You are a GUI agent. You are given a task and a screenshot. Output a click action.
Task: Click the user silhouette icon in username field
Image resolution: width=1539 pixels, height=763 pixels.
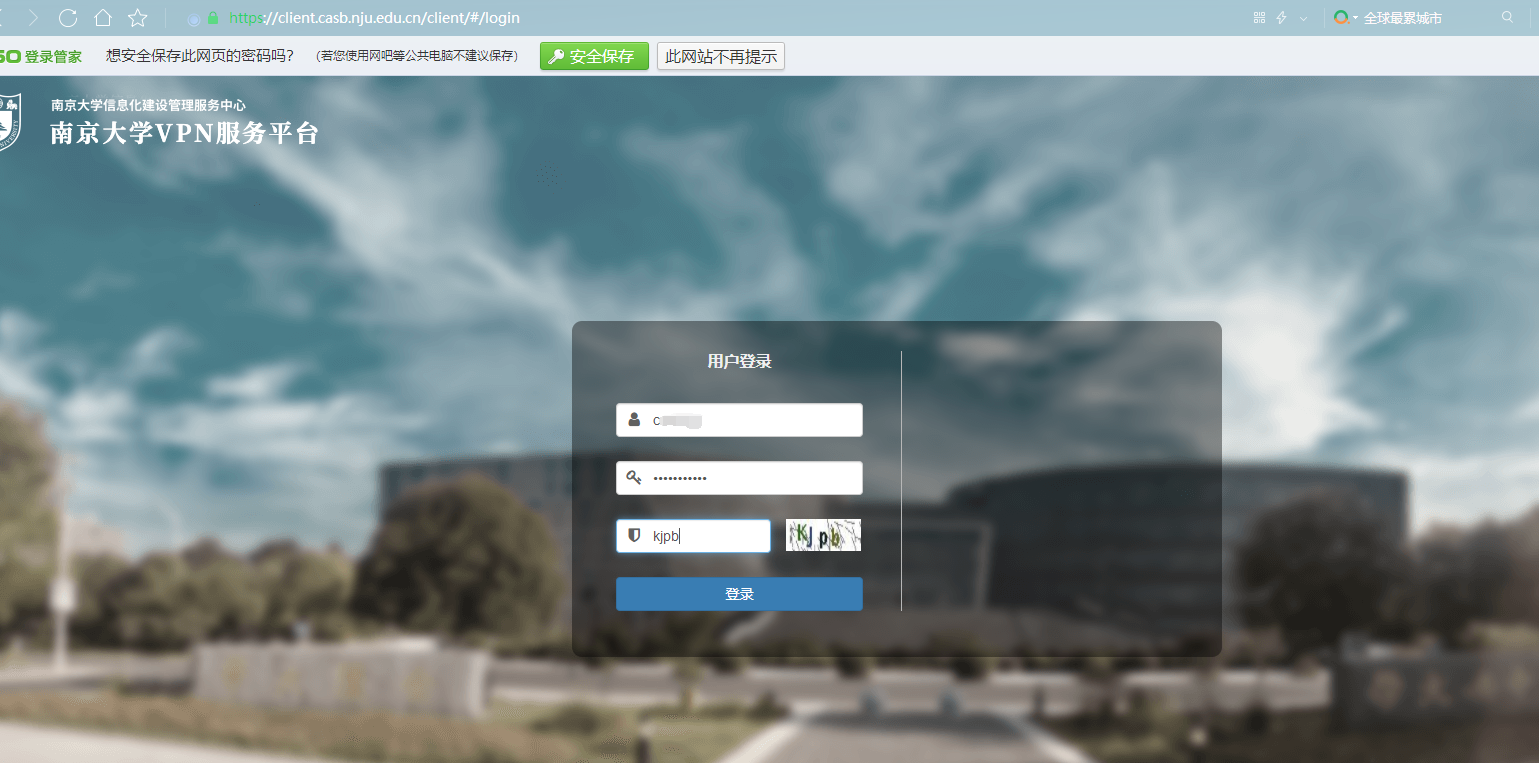click(634, 420)
